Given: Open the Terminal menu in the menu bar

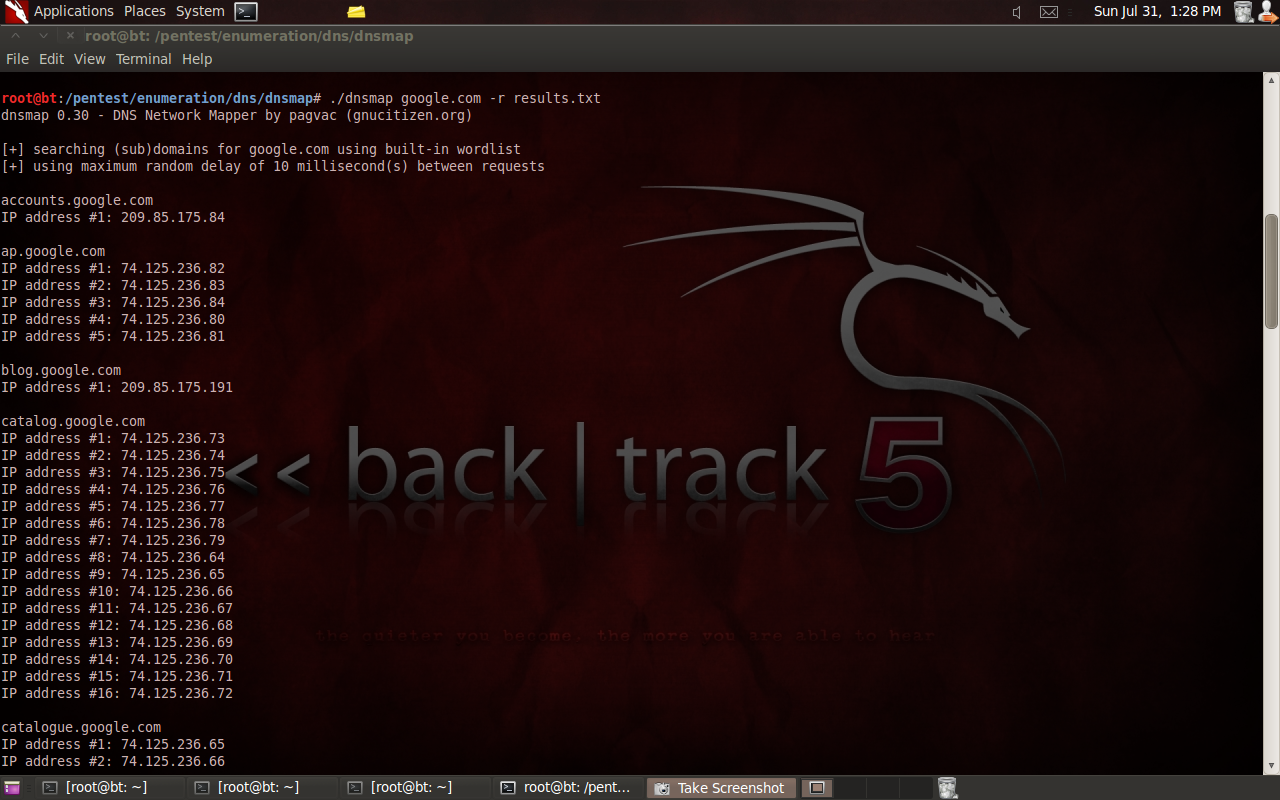Looking at the screenshot, I should pos(144,59).
